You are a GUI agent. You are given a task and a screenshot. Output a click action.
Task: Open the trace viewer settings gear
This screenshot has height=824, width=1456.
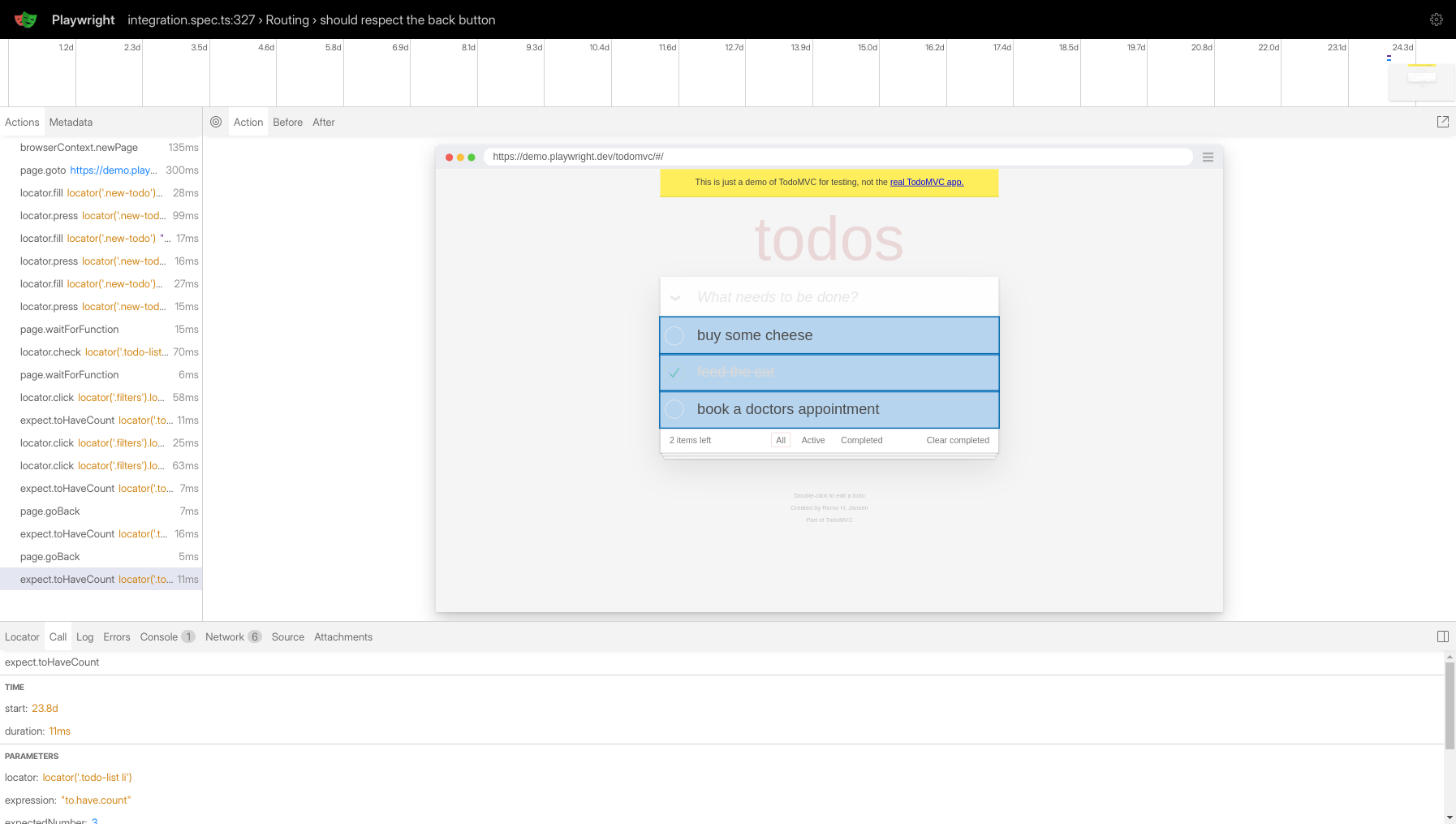[x=1437, y=19]
